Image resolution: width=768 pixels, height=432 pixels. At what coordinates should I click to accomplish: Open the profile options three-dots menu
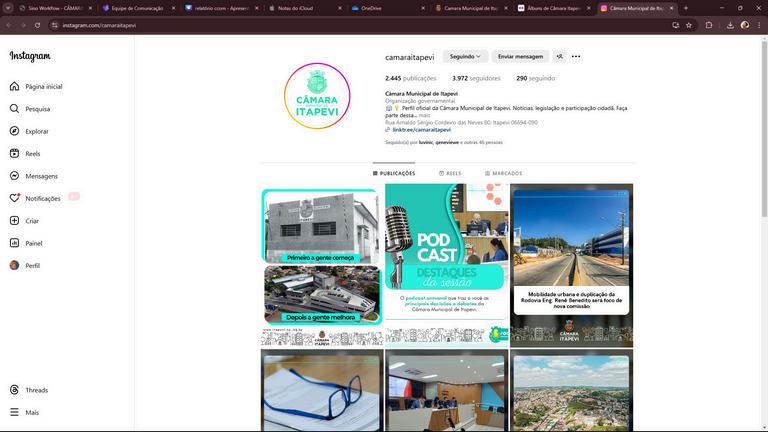click(x=576, y=57)
